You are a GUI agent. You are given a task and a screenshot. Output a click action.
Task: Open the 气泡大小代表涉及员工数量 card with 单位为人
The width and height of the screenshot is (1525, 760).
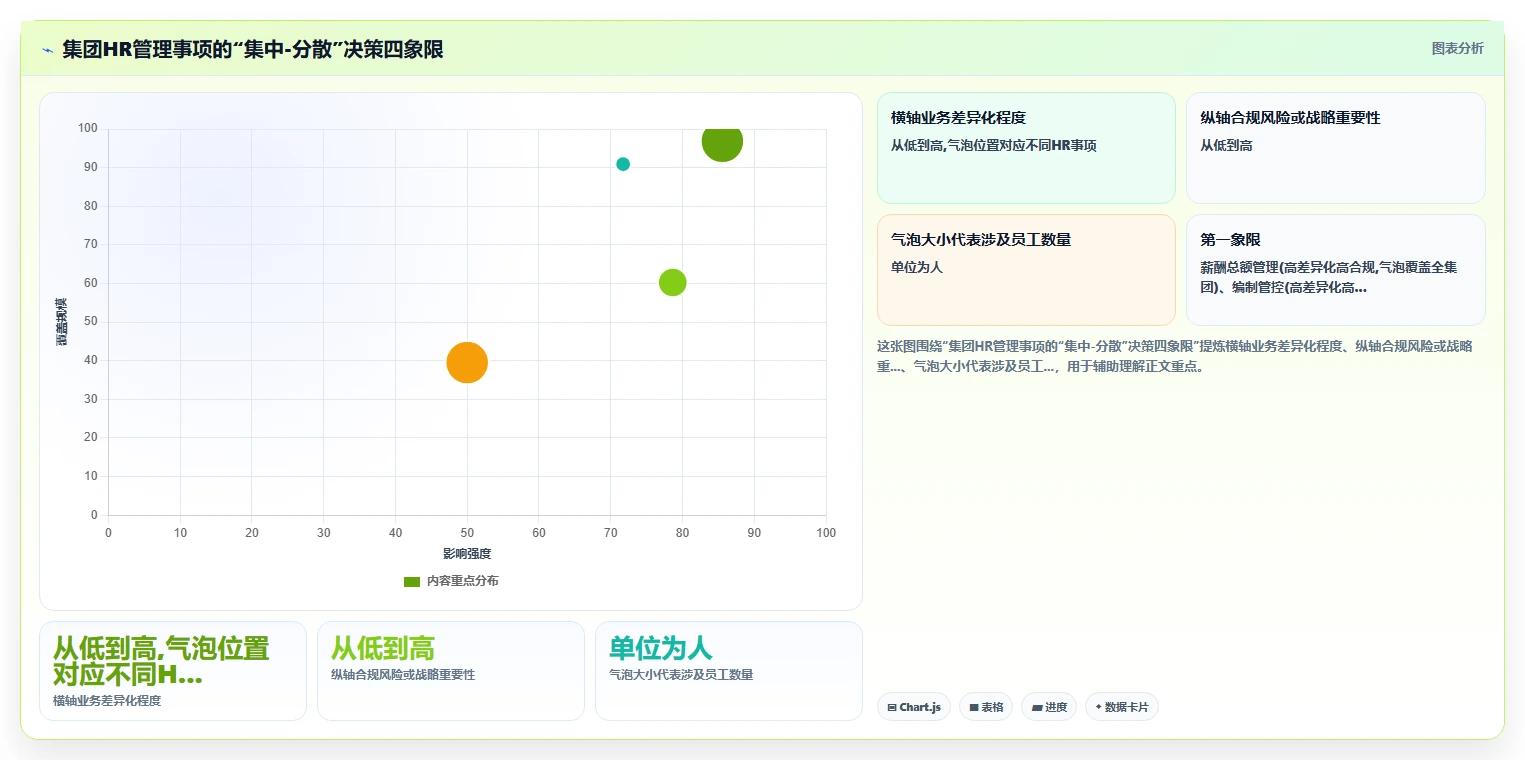click(1026, 270)
